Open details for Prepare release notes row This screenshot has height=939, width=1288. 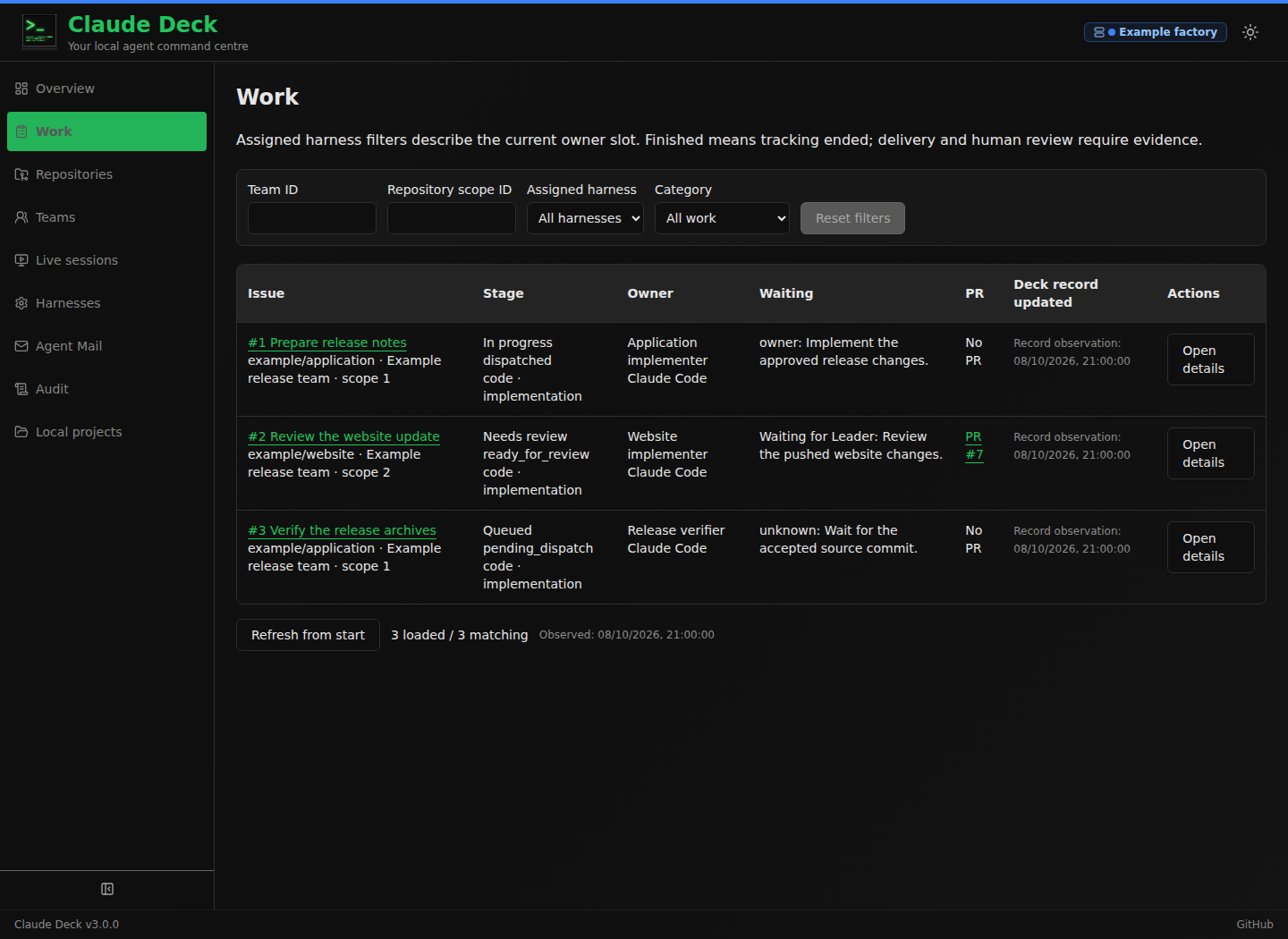coord(1211,360)
